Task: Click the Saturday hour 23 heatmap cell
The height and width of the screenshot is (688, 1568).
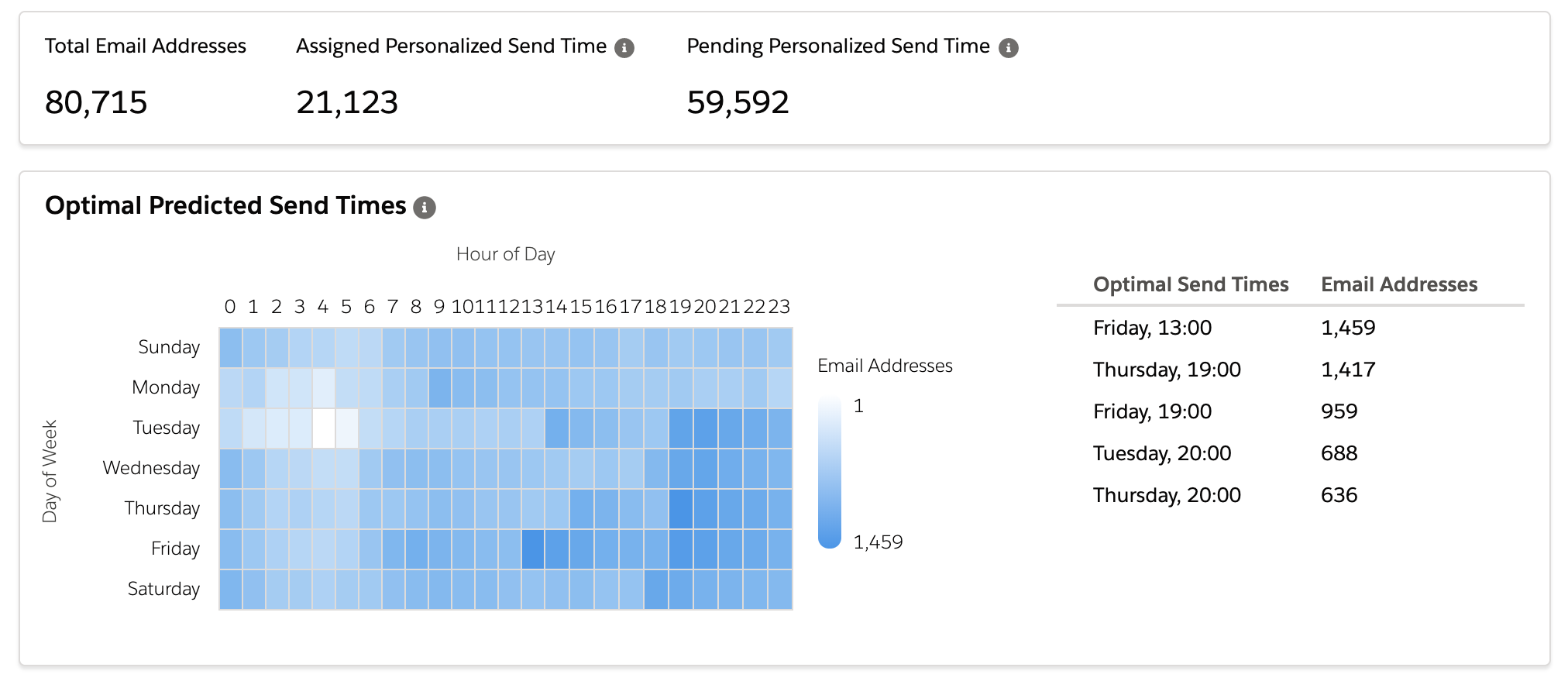Action: (x=779, y=589)
